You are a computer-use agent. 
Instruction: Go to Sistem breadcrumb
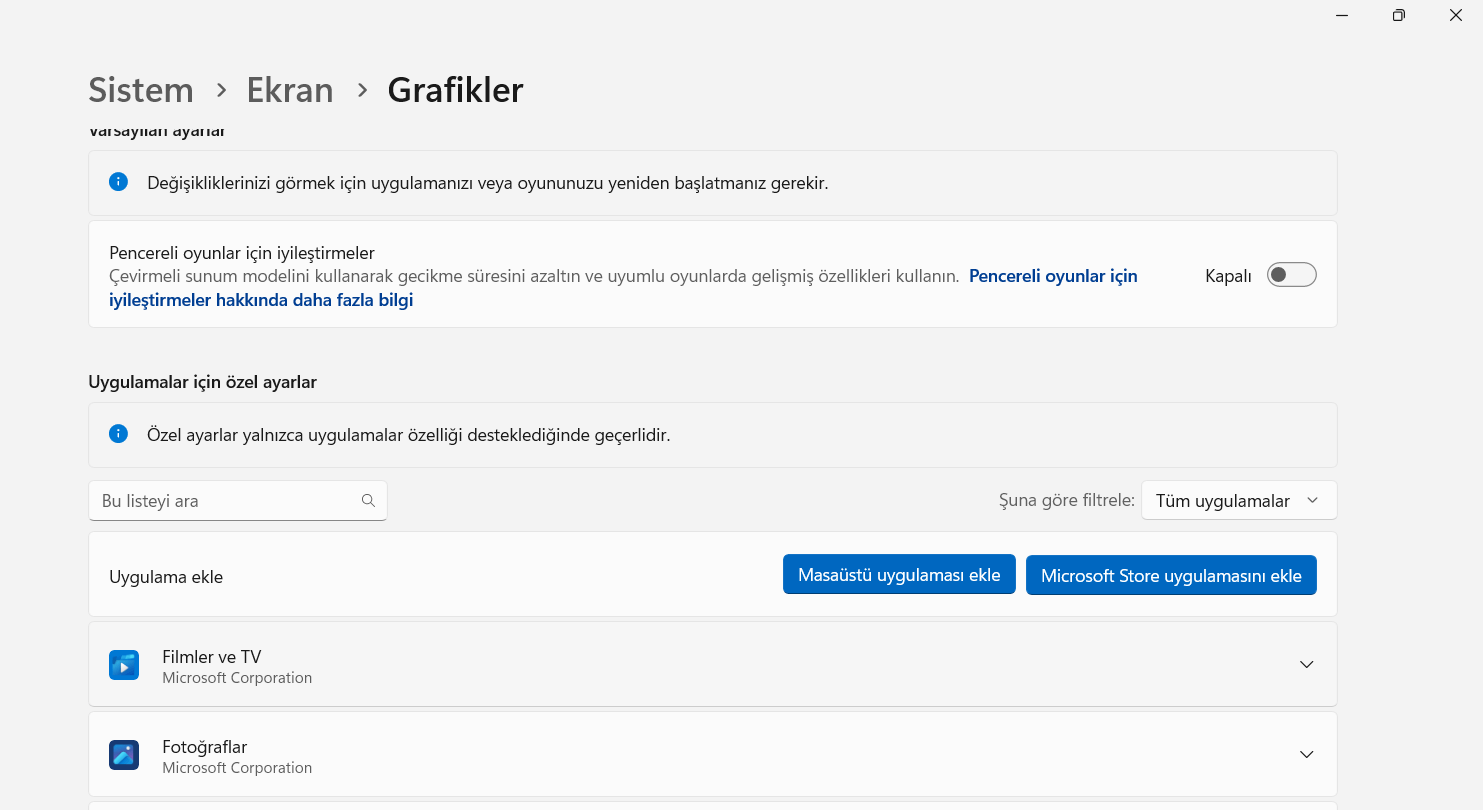[x=141, y=90]
